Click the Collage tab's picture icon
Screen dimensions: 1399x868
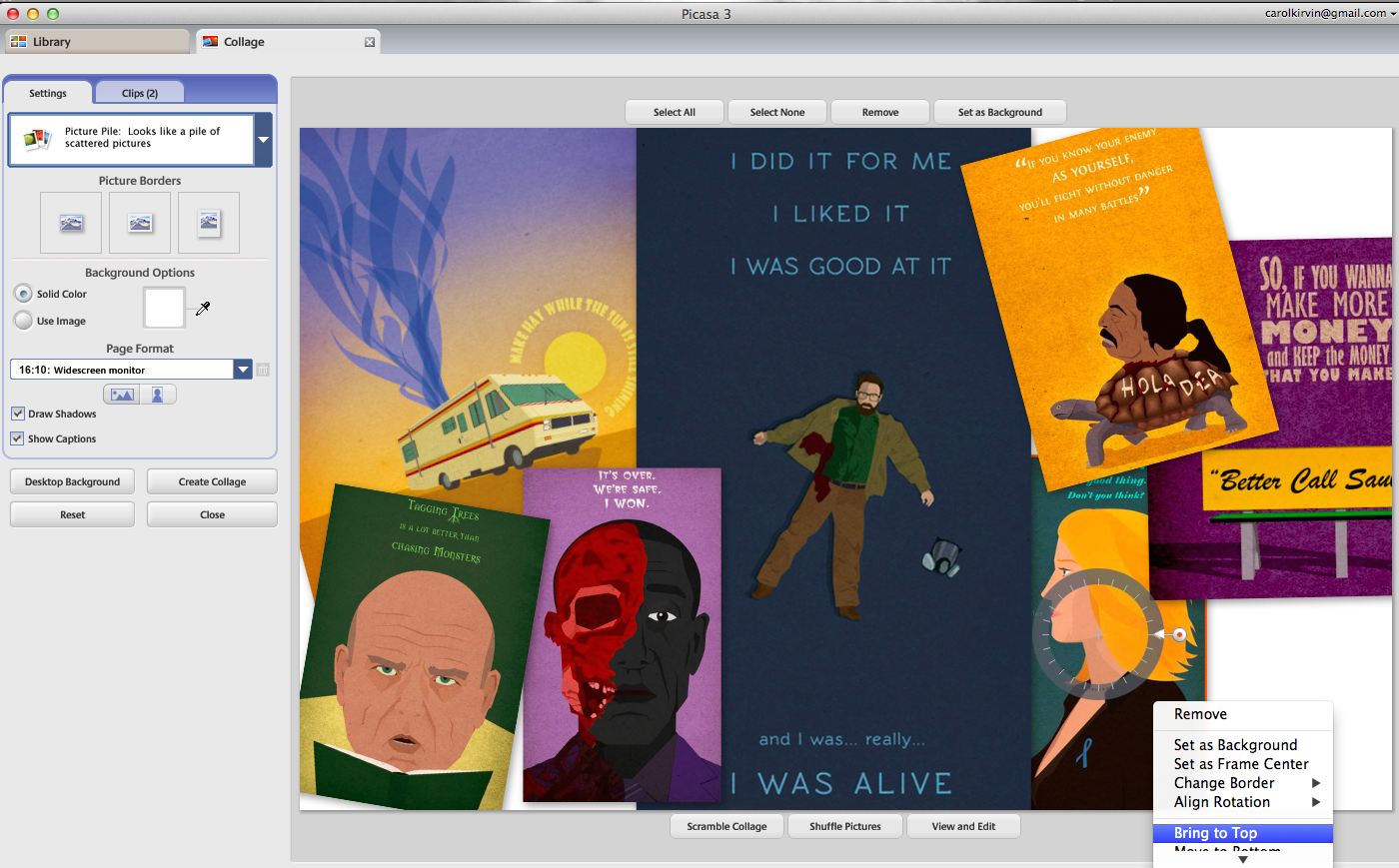tap(210, 42)
